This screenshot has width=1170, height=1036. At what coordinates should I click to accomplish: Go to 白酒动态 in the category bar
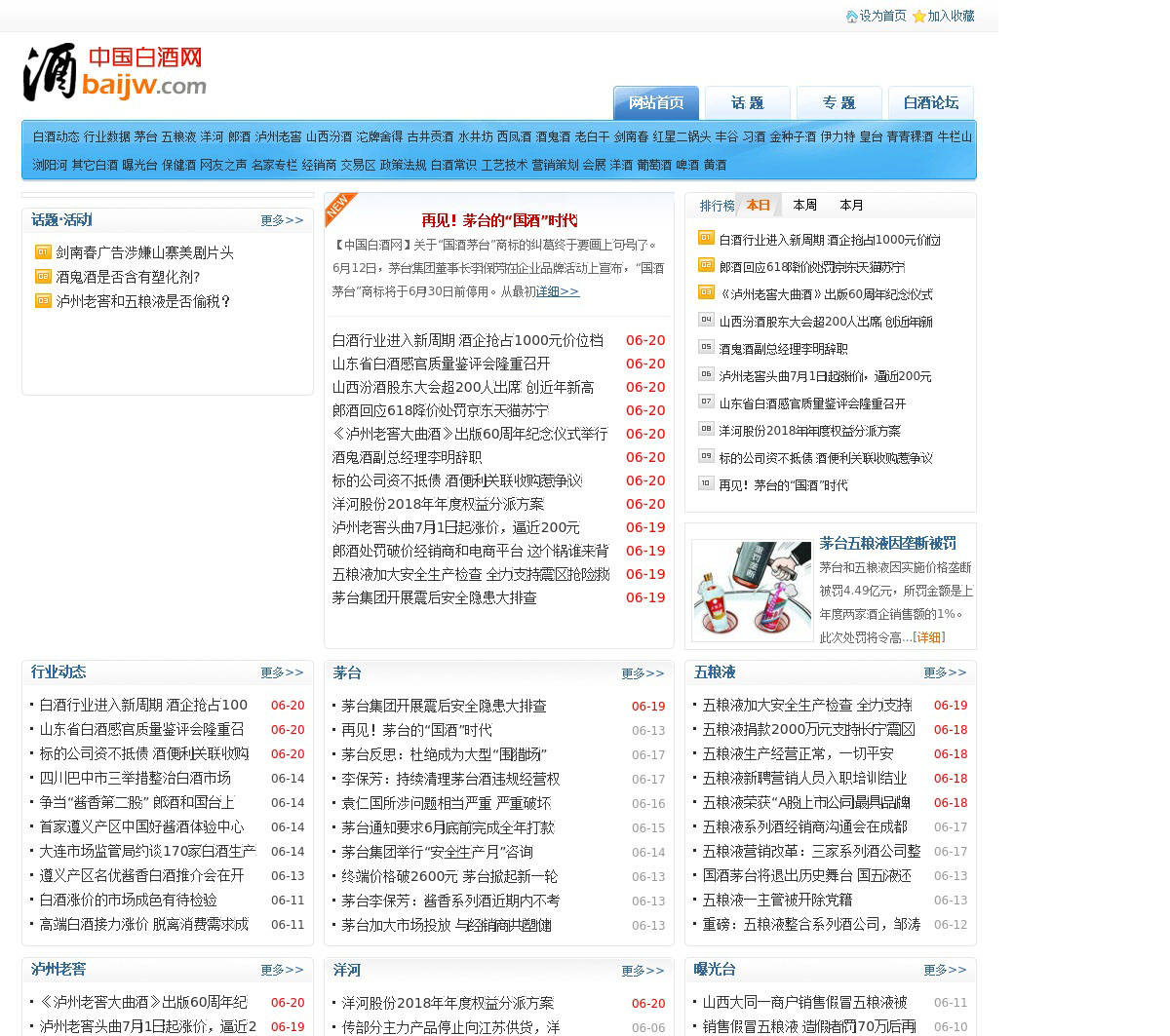56,137
